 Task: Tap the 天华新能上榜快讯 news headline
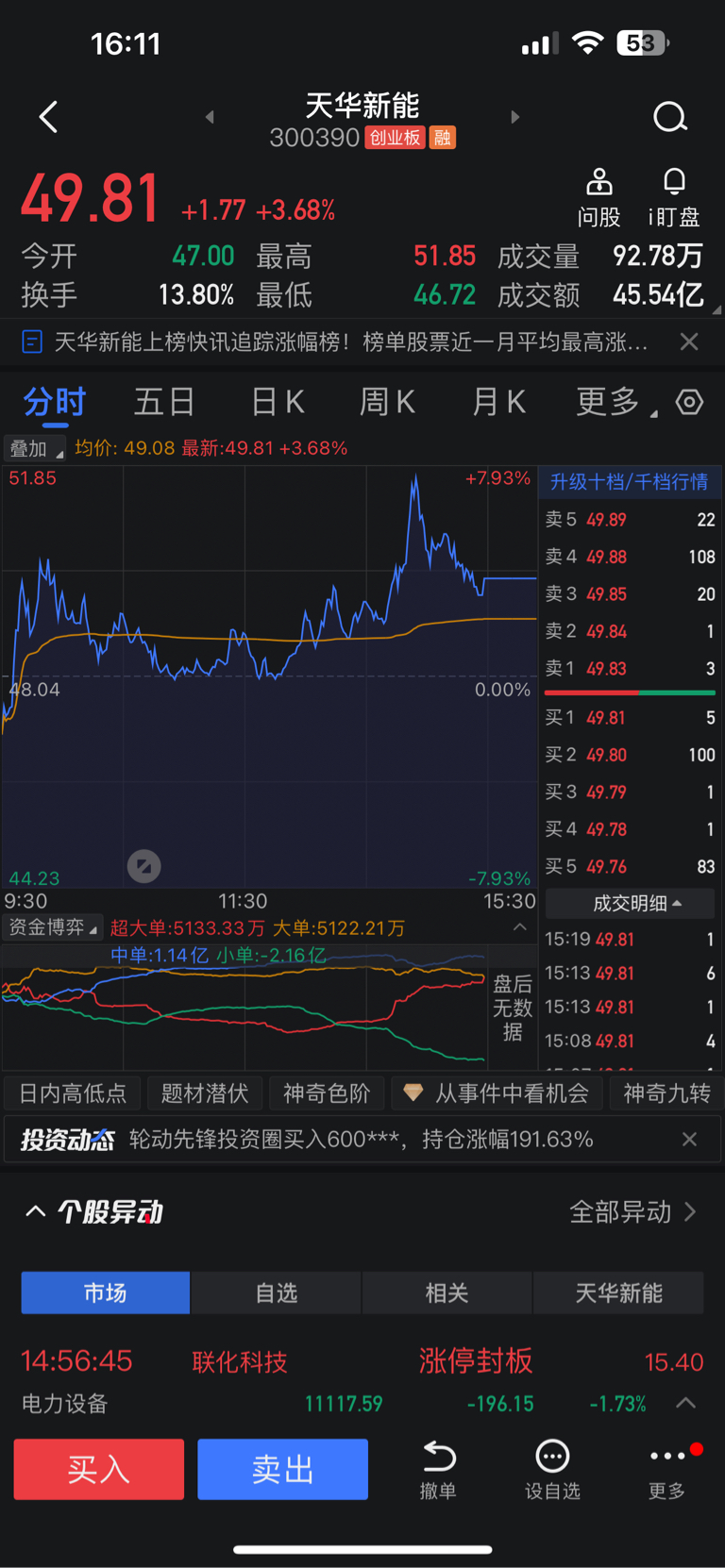(x=351, y=342)
